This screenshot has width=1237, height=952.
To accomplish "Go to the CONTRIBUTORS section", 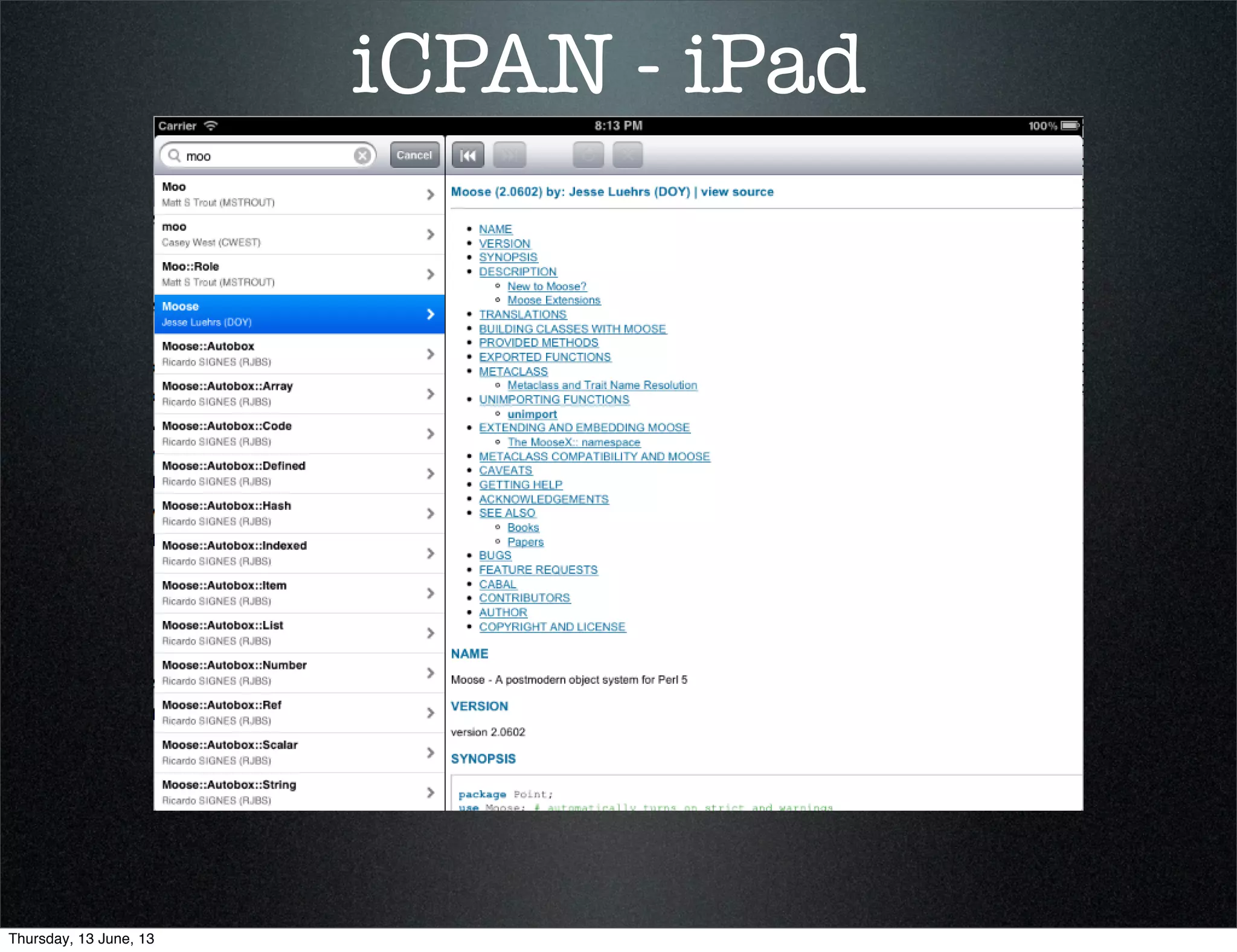I will 524,598.
